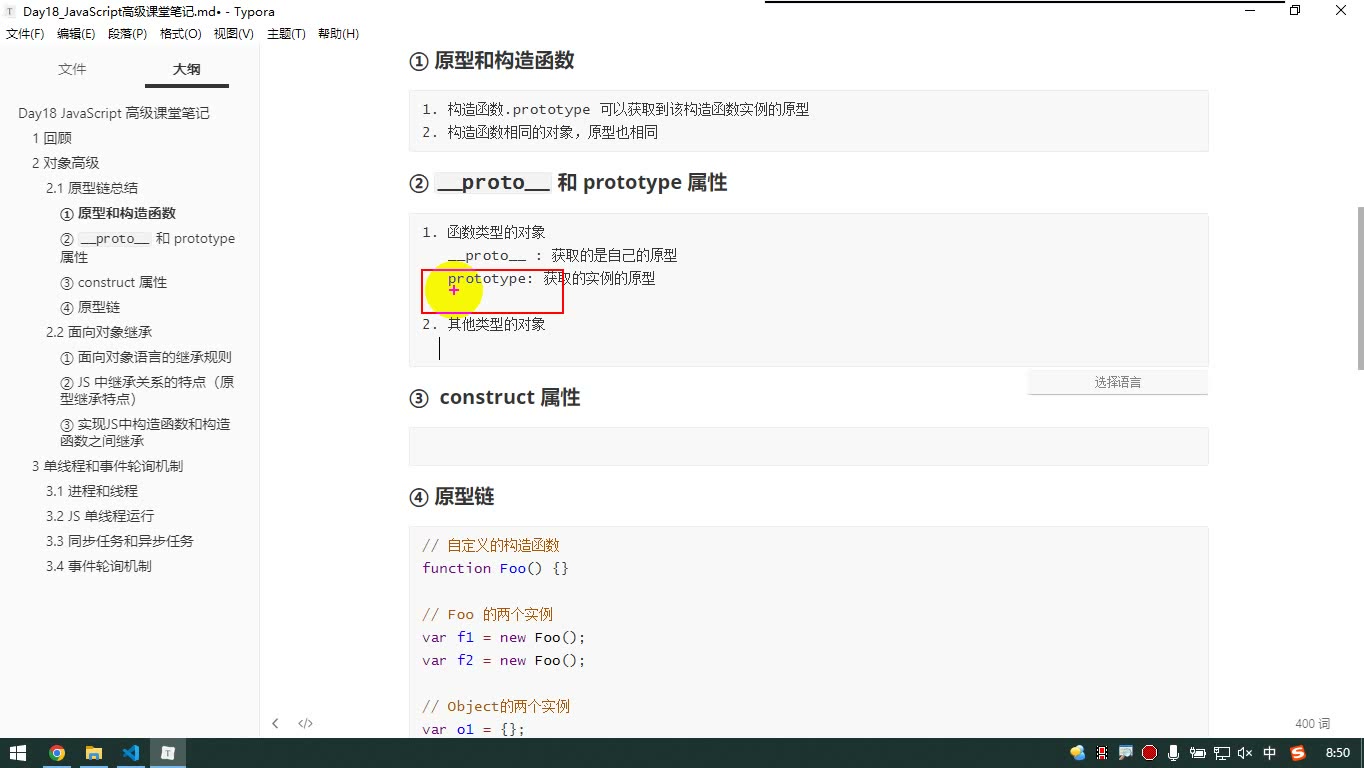The height and width of the screenshot is (768, 1364).
Task: Click the line 1. 函数类型的对象
Action: click(x=483, y=232)
